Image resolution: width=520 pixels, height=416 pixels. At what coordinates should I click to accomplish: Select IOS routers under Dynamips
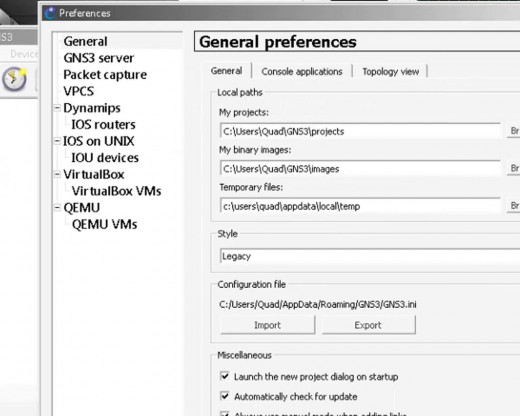coord(103,124)
